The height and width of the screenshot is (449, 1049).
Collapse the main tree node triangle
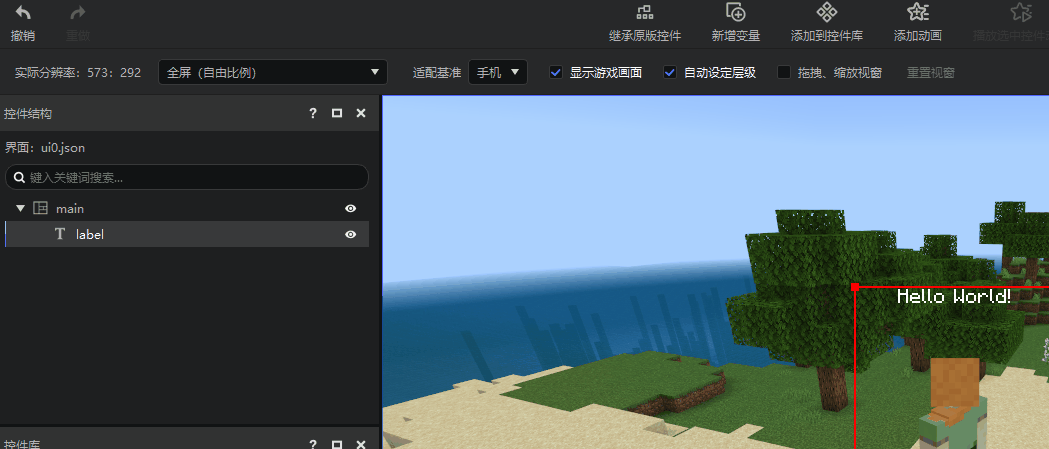click(x=20, y=209)
